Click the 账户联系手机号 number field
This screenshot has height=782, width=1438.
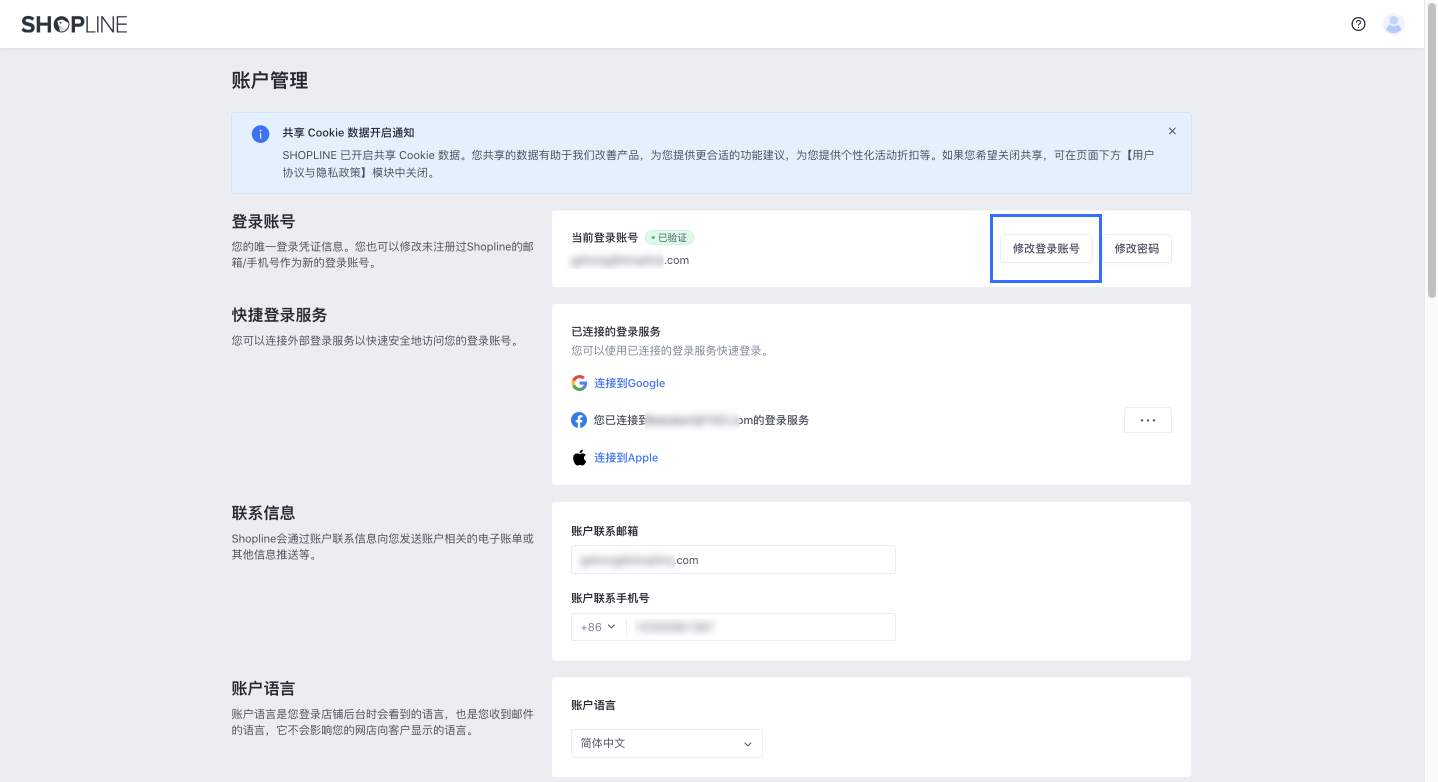(760, 627)
